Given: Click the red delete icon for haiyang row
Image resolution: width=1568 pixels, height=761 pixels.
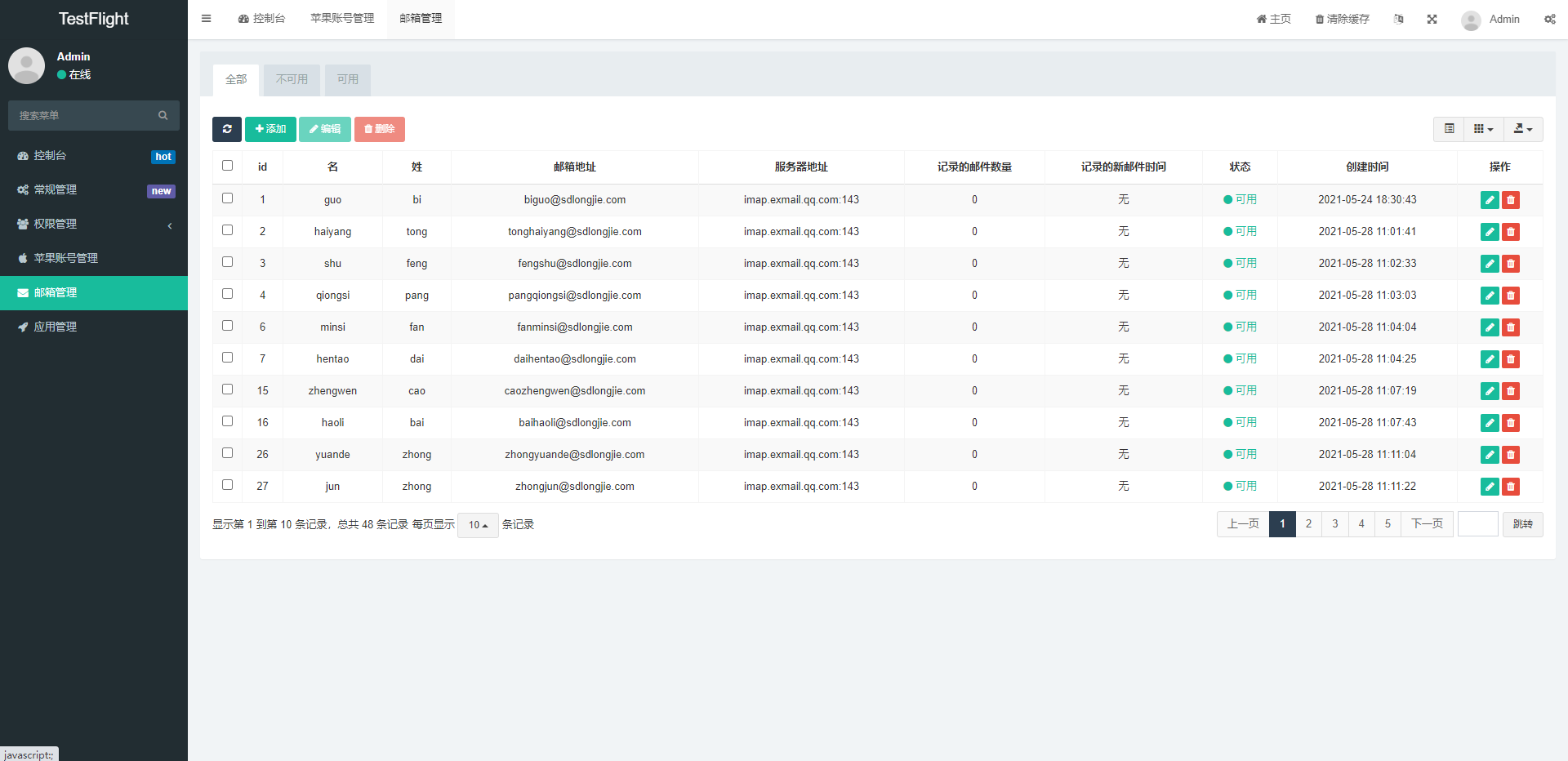Looking at the screenshot, I should [x=1511, y=232].
